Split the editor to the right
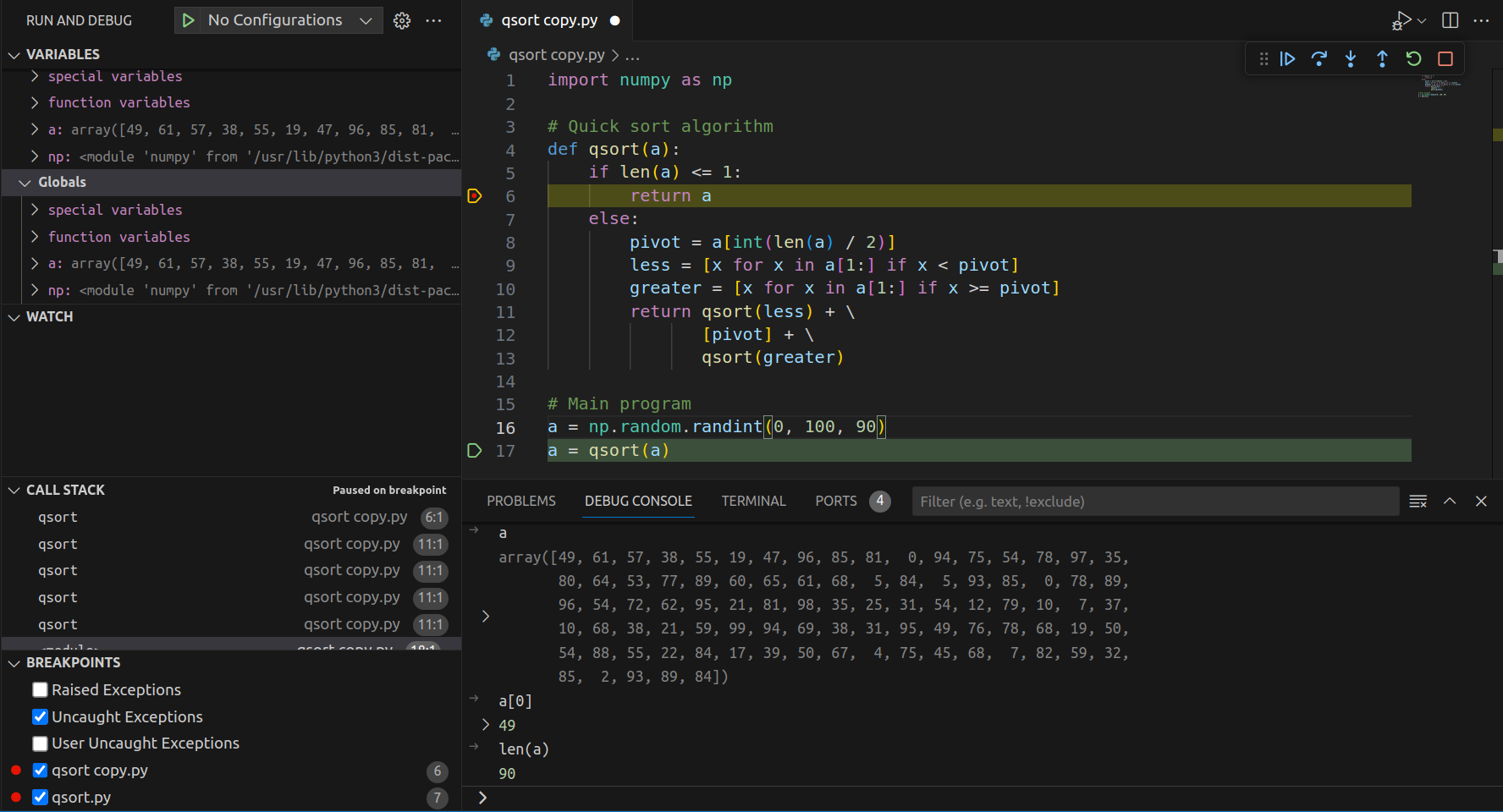Image resolution: width=1503 pixels, height=812 pixels. click(1450, 20)
